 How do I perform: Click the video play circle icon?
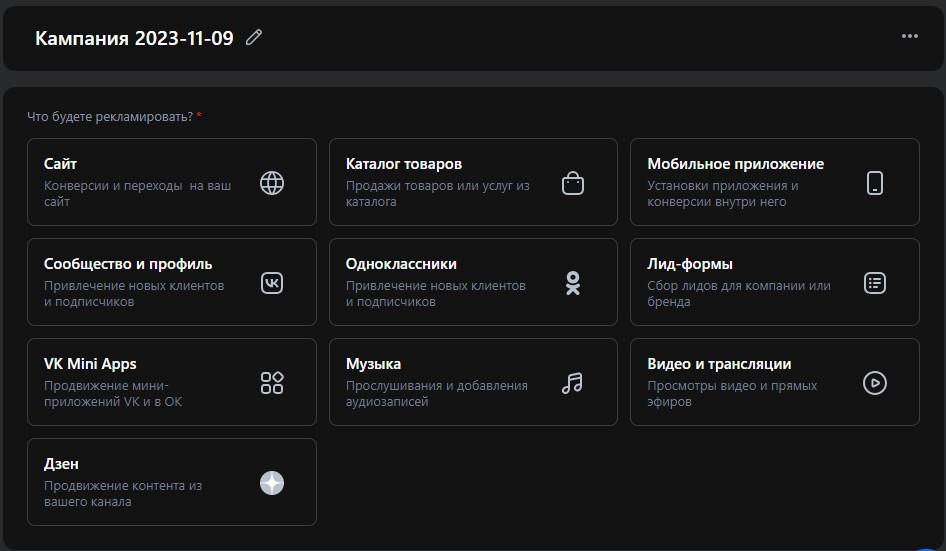pyautogui.click(x=875, y=383)
